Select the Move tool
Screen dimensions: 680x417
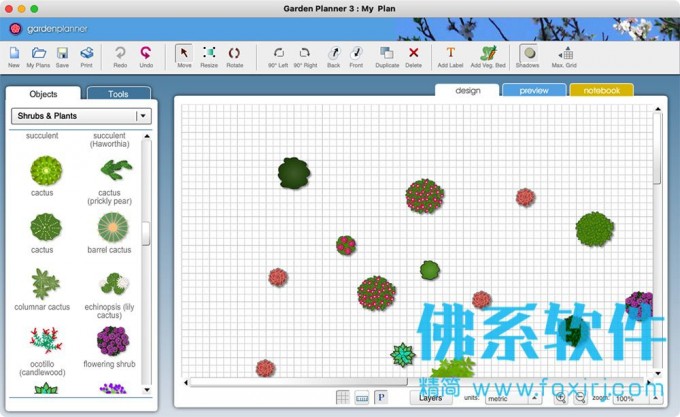coord(184,55)
